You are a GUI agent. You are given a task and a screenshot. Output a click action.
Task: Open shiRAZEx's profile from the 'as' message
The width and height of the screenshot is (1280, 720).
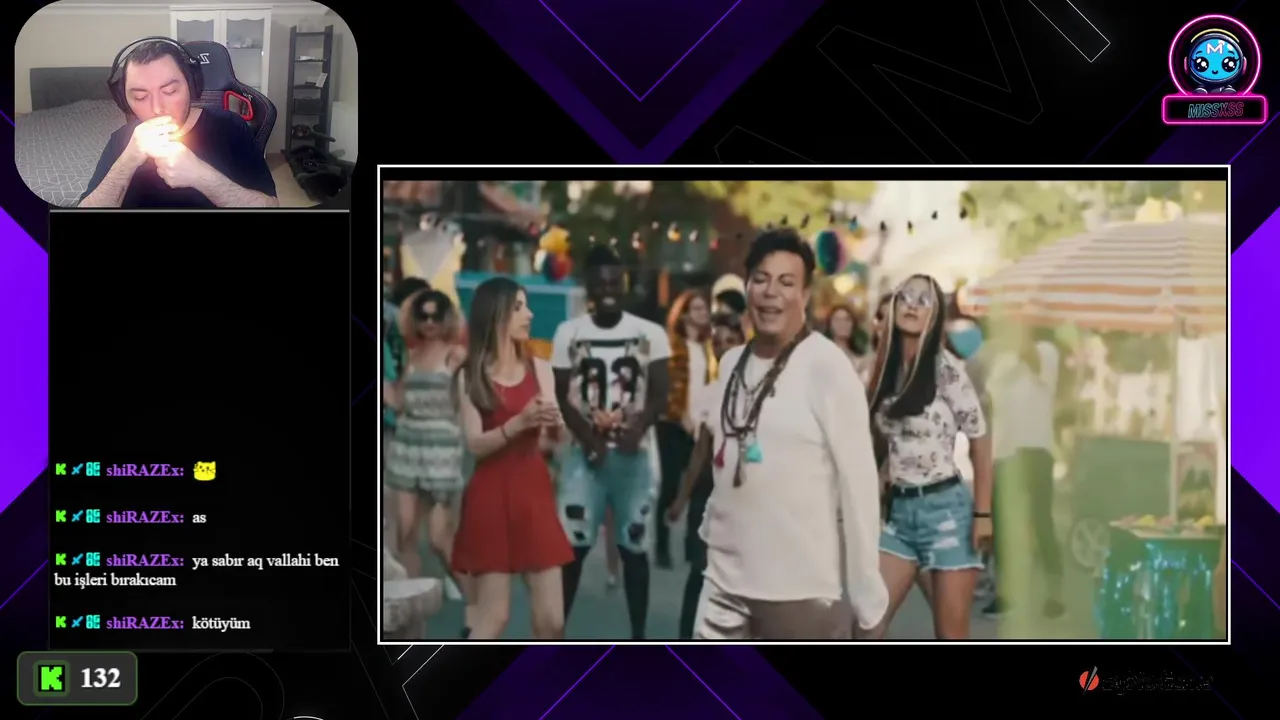pos(145,517)
